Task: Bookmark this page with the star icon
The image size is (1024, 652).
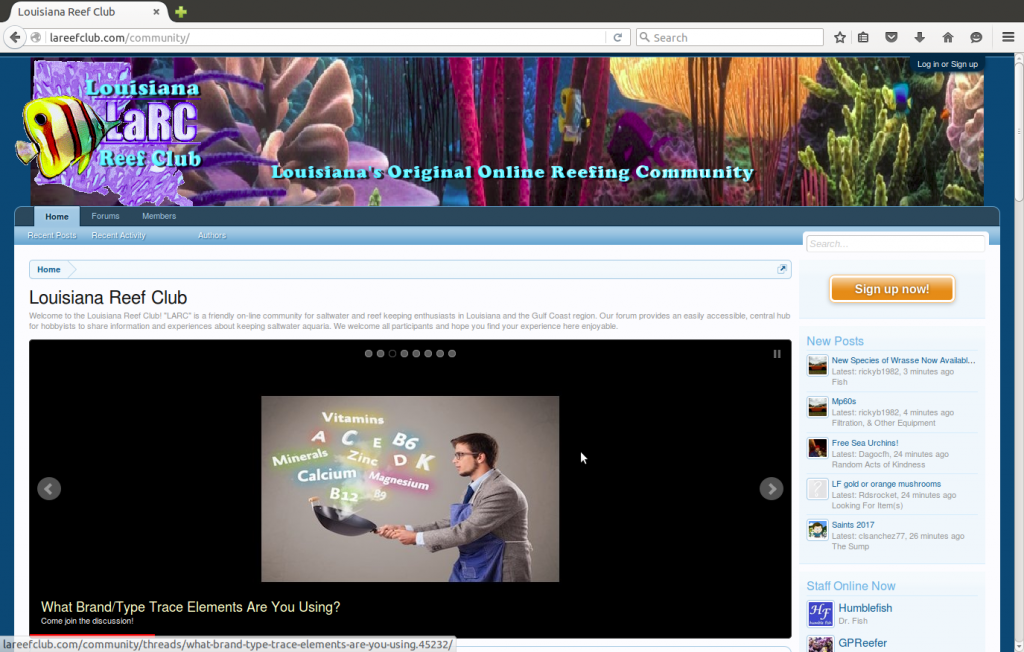Action: point(840,37)
